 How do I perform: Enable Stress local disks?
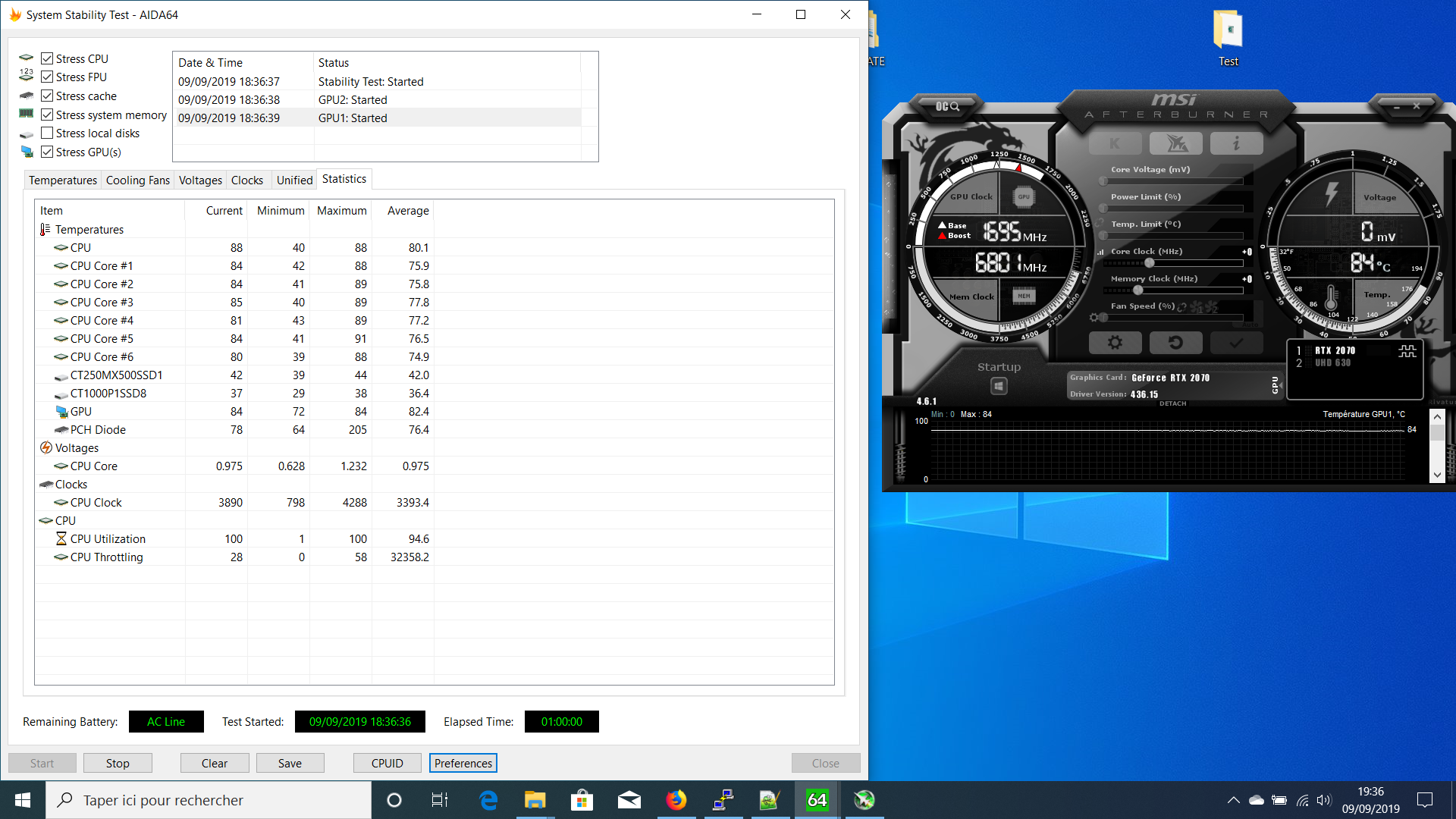tap(47, 133)
